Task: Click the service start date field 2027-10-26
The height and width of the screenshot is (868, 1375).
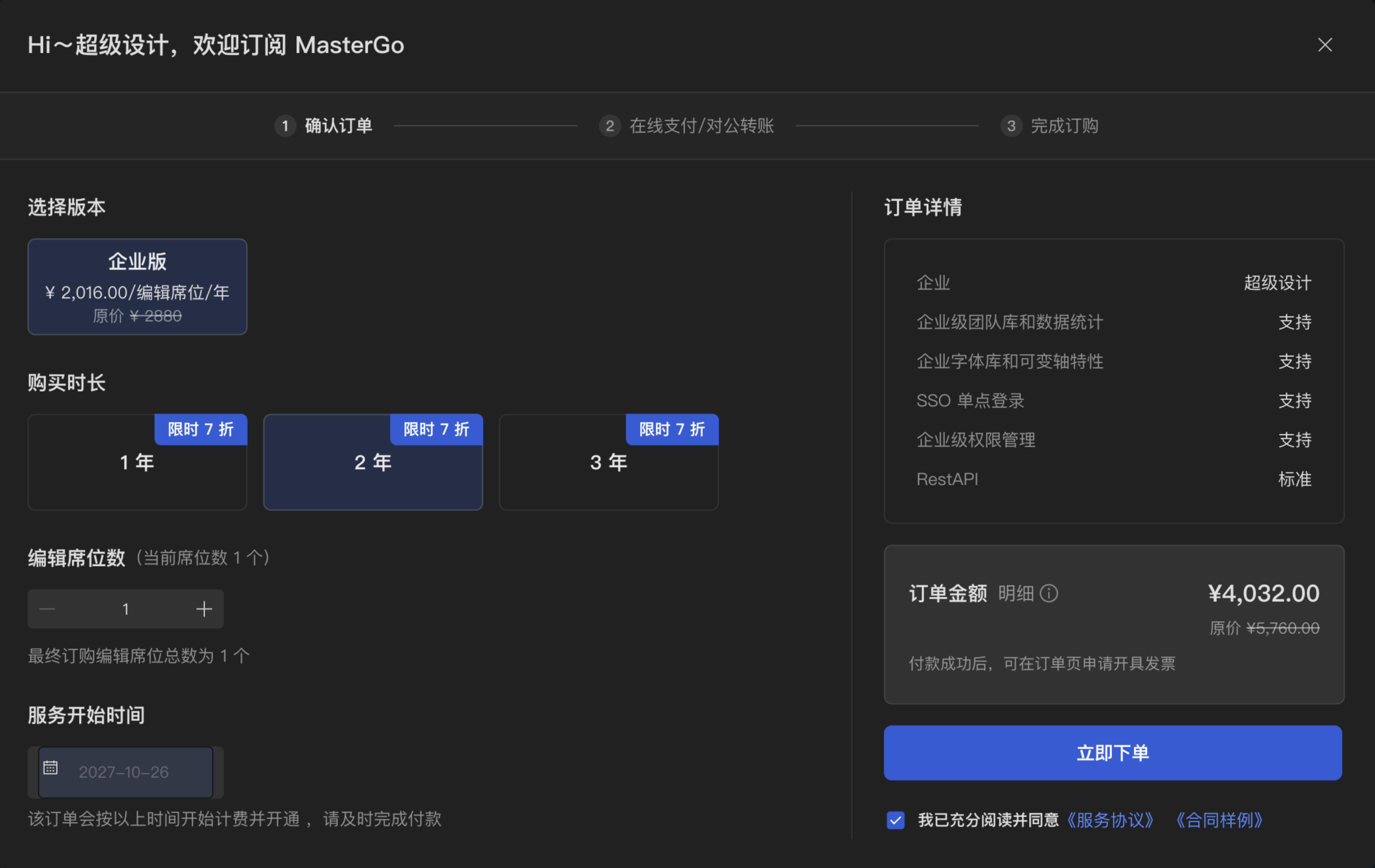Action: 126,772
